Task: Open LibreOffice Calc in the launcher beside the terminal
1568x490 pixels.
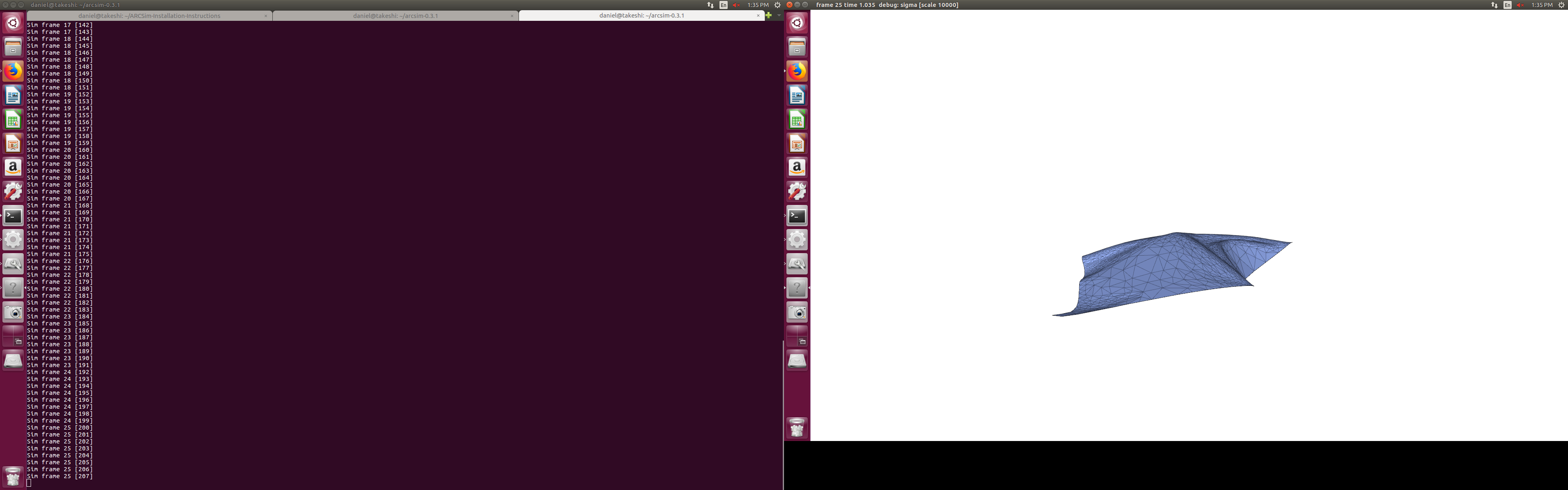Action: (13, 119)
